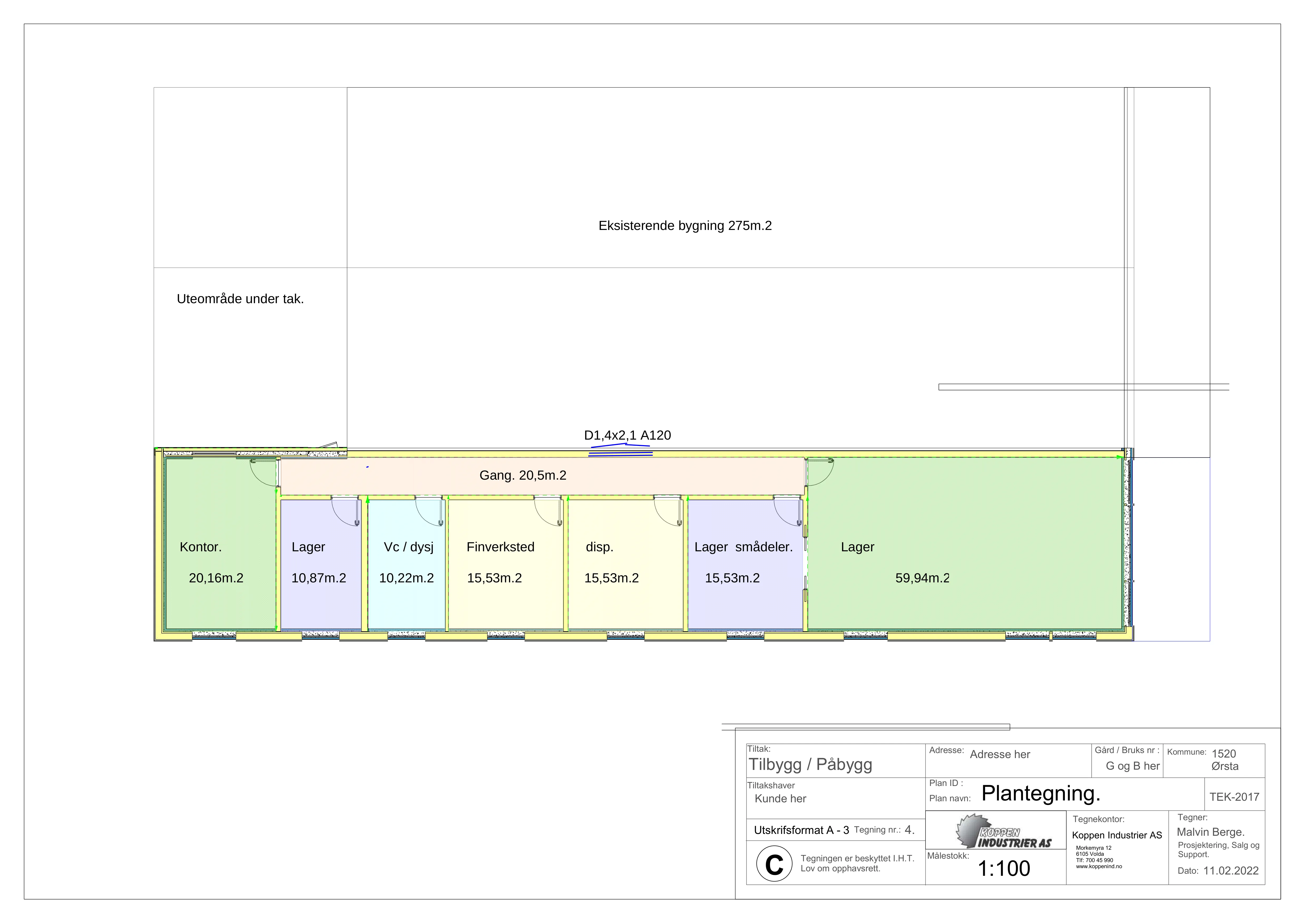Click the 'Tilbygg / Påbygg' title text
The width and height of the screenshot is (1307, 924).
click(x=810, y=764)
